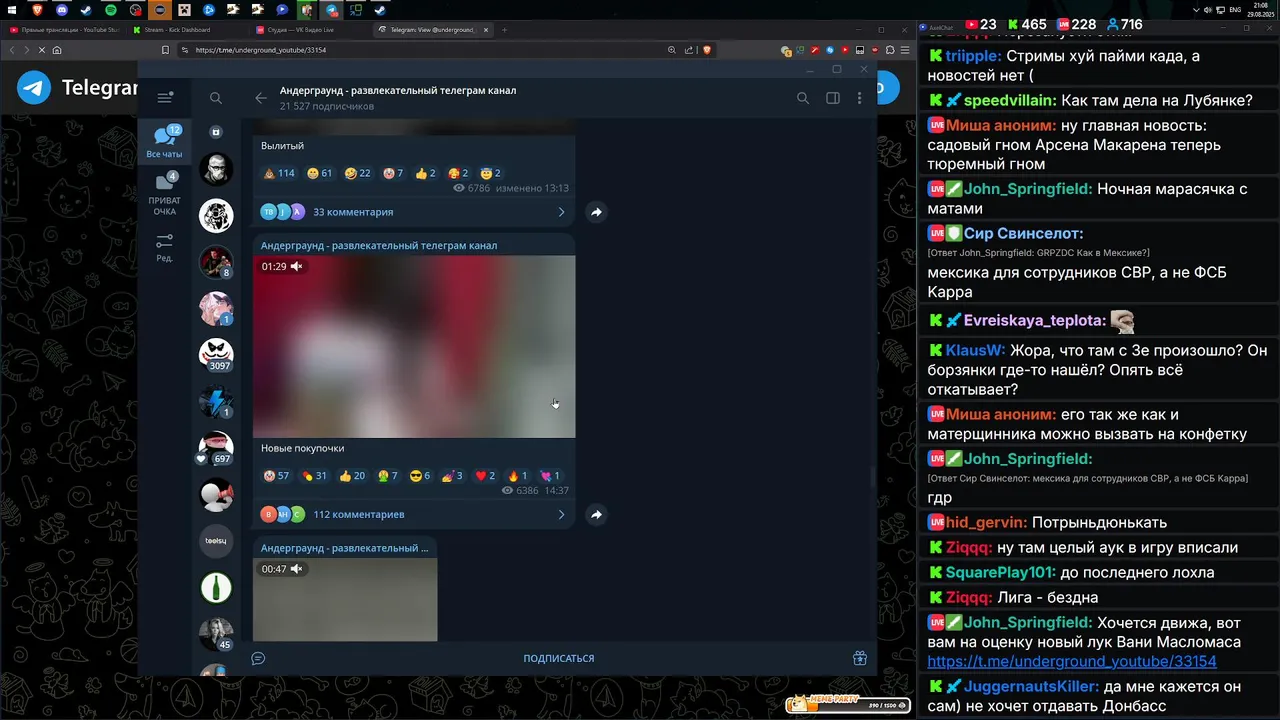1280x720 pixels.
Task: Subscribe with 'ПОДПИСАТЬСЯ' button
Action: coord(558,658)
